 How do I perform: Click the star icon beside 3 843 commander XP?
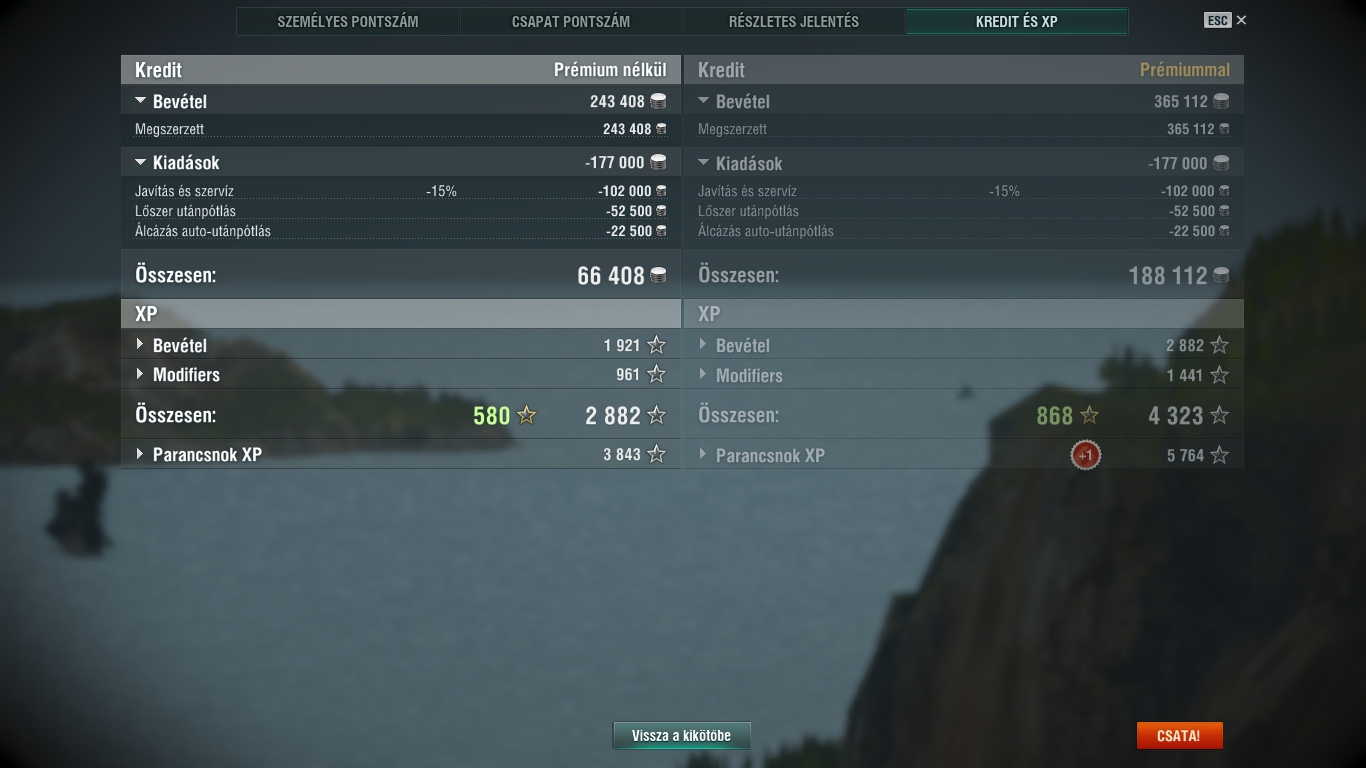(657, 454)
